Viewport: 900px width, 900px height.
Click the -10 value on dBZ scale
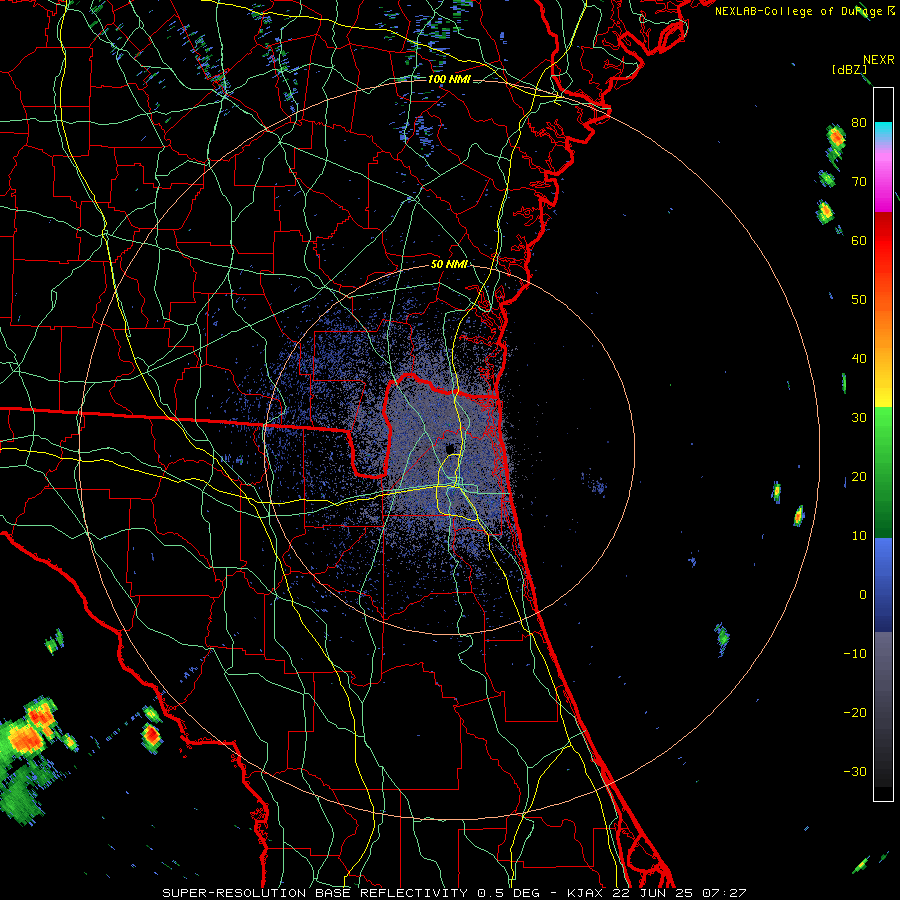[855, 654]
